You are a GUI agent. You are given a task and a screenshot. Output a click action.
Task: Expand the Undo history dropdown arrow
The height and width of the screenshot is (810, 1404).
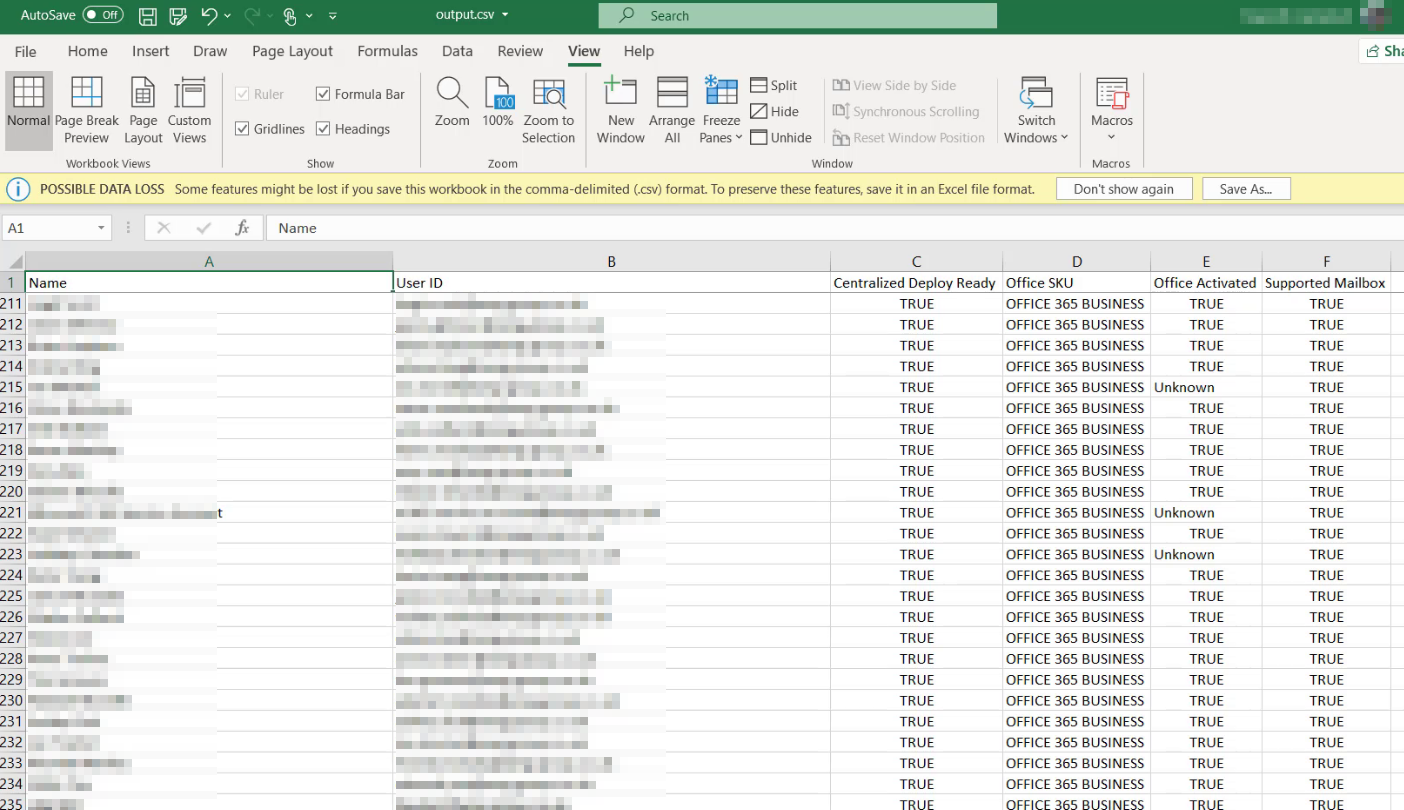pyautogui.click(x=228, y=16)
